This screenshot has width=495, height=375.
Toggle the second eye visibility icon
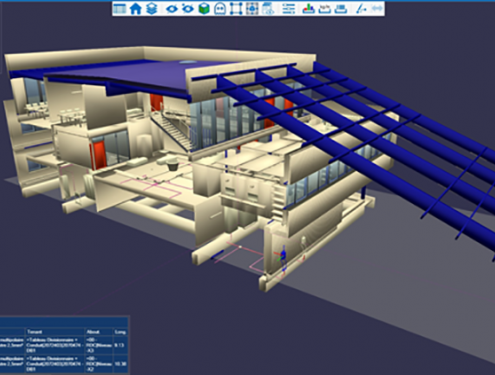click(188, 9)
